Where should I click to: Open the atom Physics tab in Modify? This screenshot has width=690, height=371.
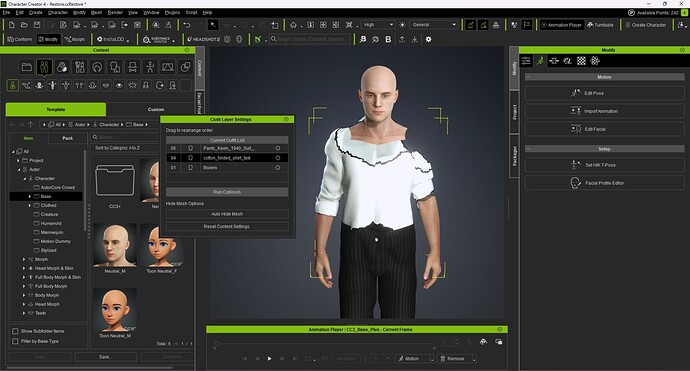(595, 61)
